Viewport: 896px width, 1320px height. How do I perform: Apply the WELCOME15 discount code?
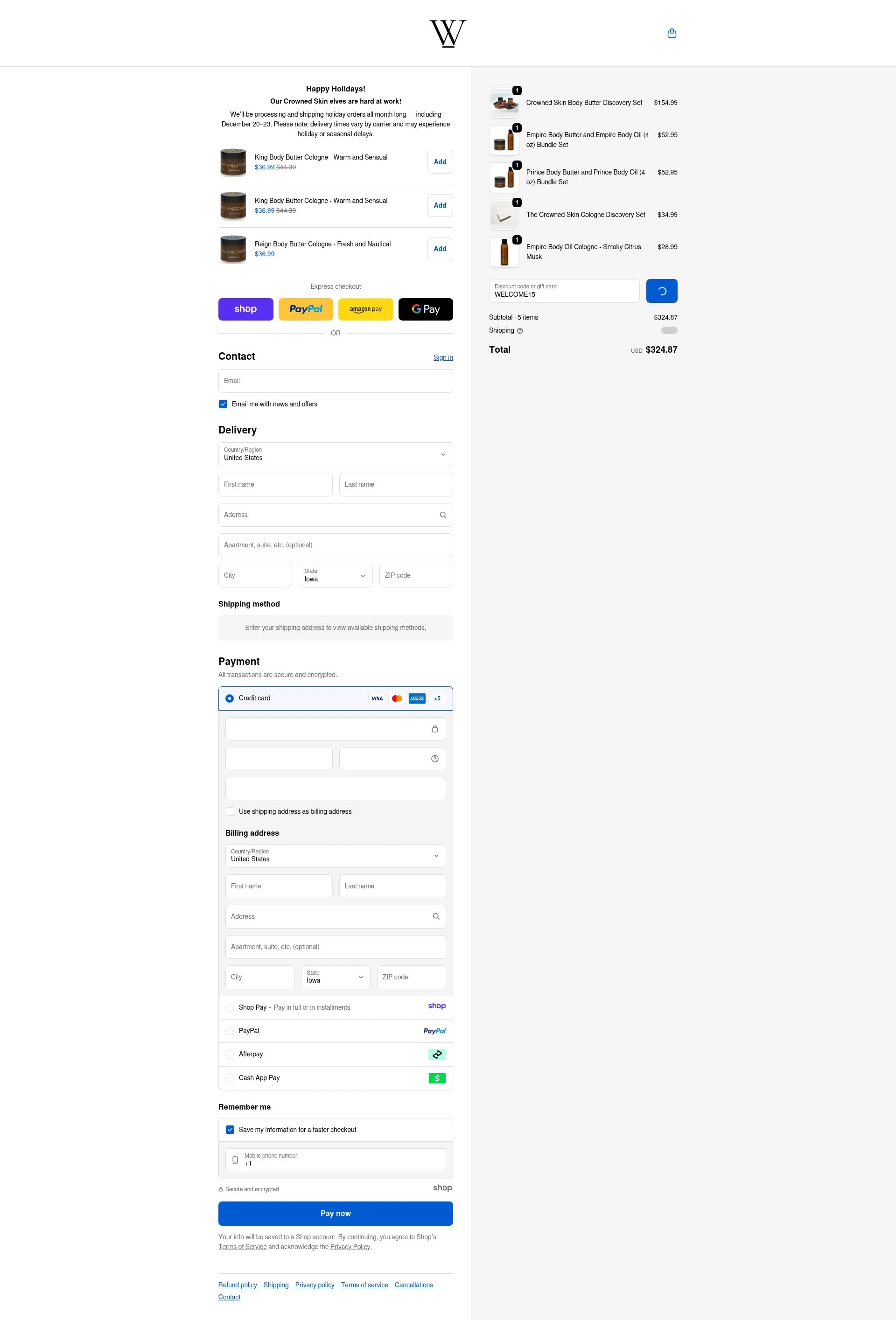click(x=661, y=290)
